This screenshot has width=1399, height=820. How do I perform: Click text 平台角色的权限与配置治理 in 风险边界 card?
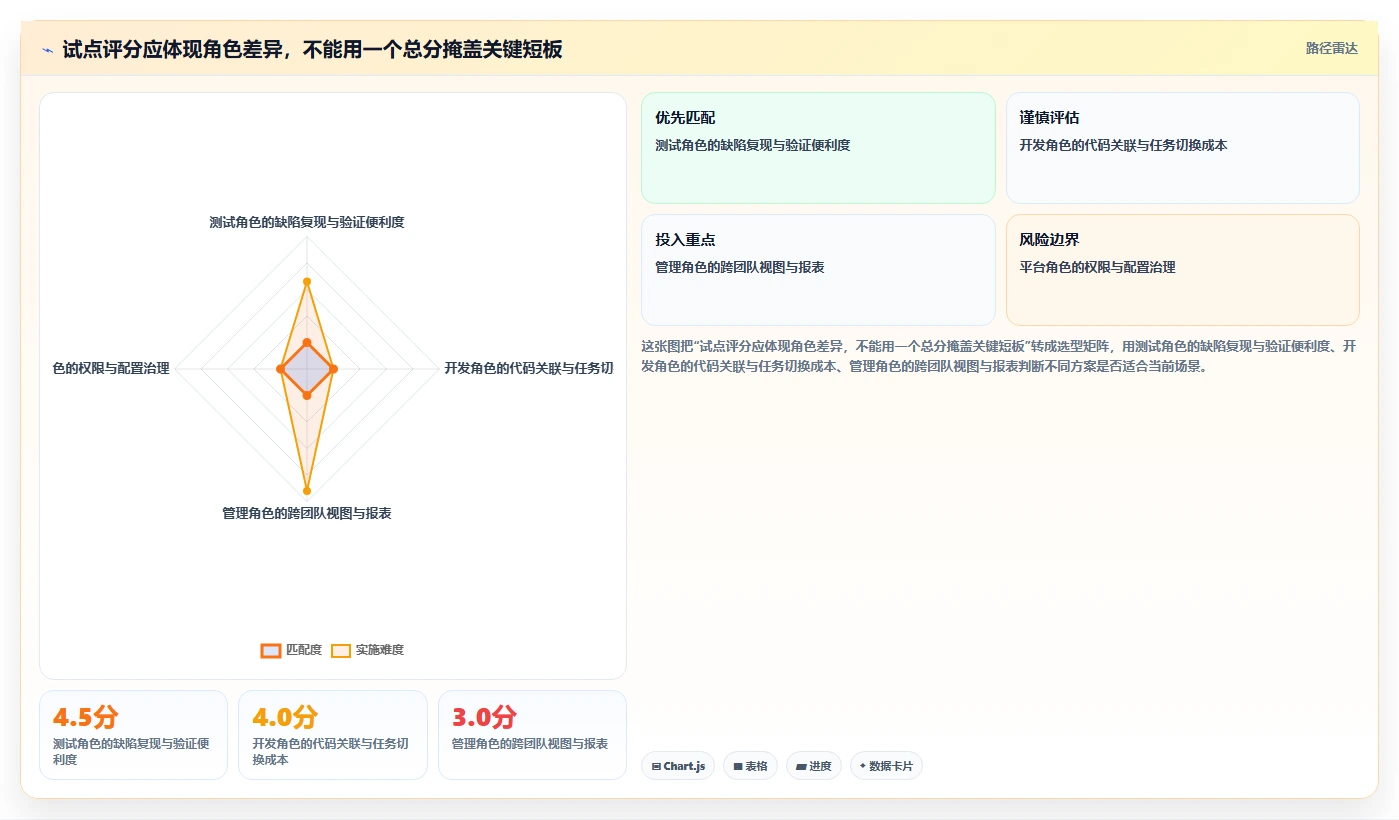point(1097,267)
